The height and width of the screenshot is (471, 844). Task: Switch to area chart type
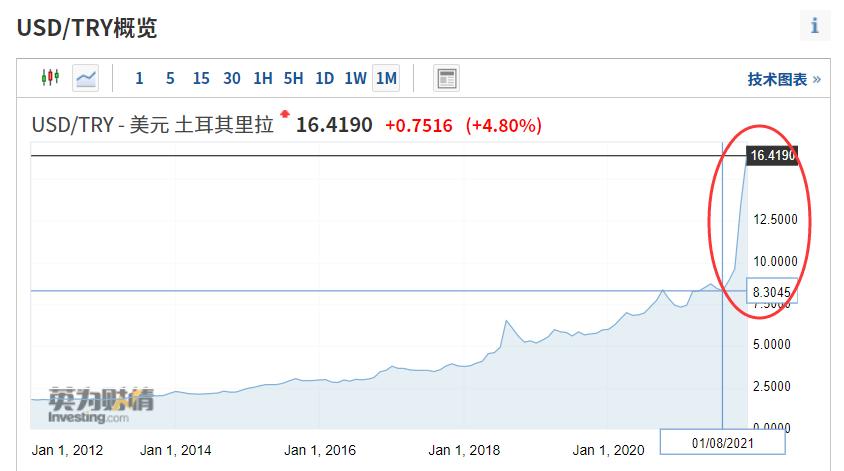[86, 78]
